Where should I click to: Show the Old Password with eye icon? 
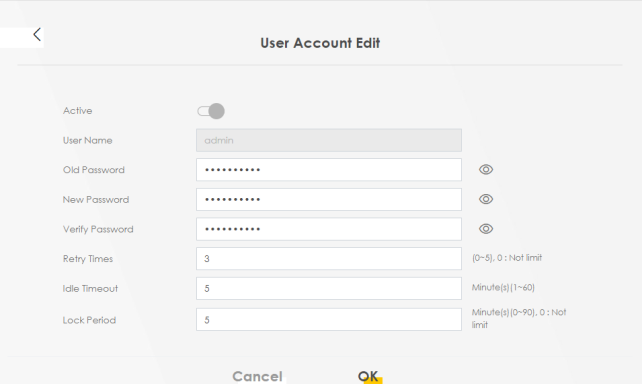[x=486, y=169]
